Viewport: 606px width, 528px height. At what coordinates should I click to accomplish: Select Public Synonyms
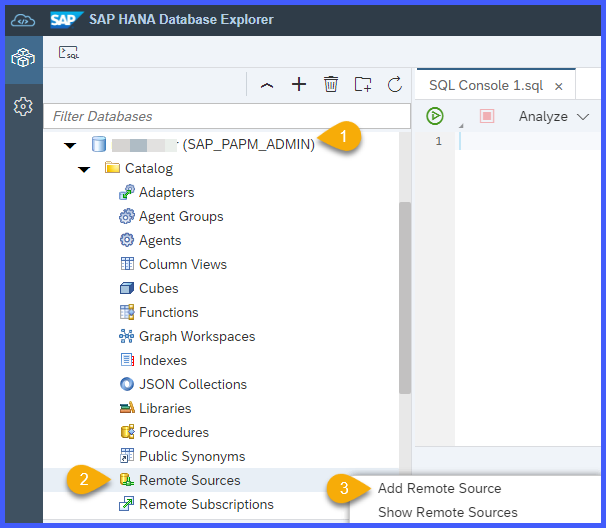(192, 456)
